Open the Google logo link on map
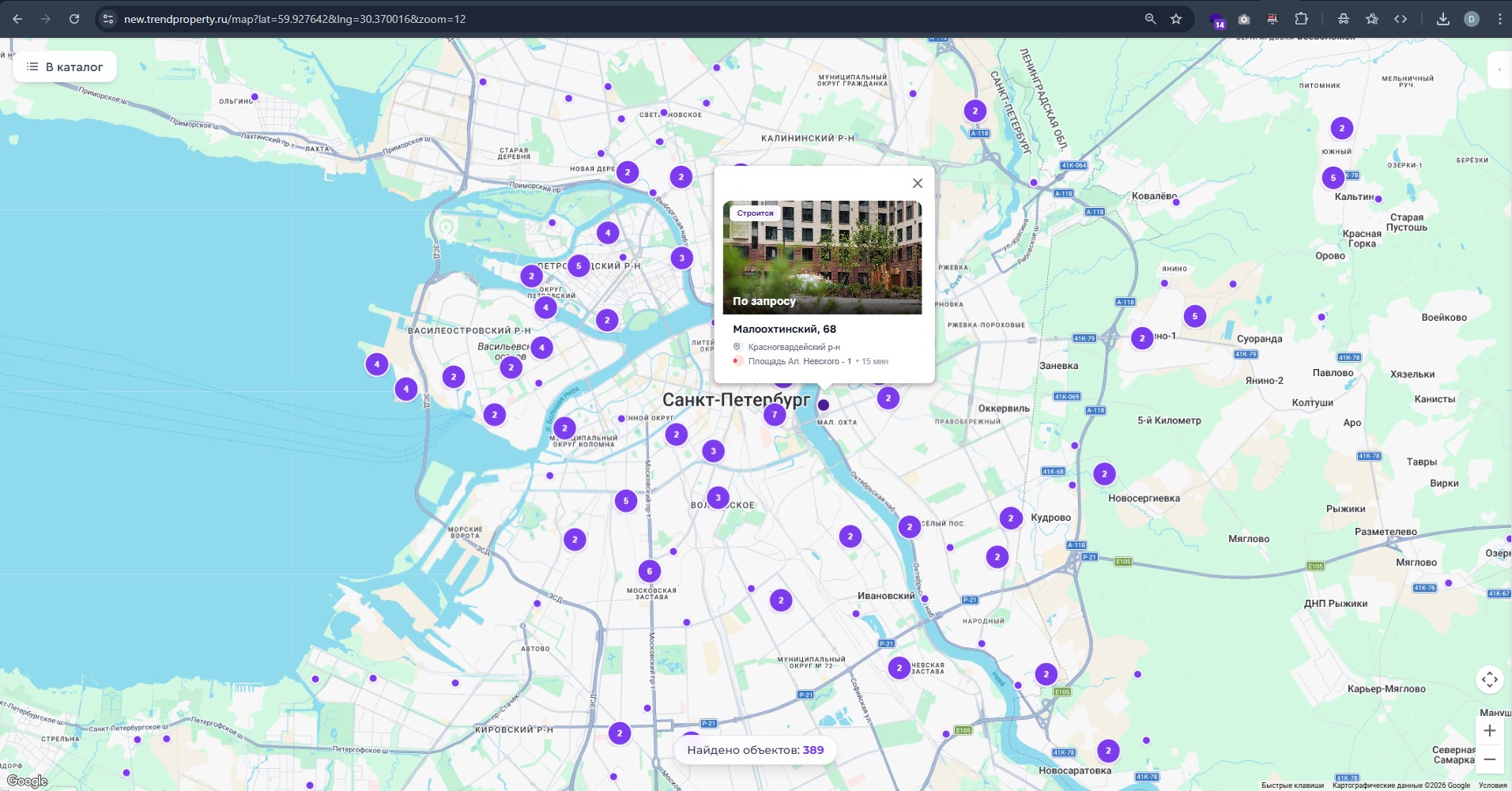Viewport: 1512px width, 791px height. click(x=27, y=781)
